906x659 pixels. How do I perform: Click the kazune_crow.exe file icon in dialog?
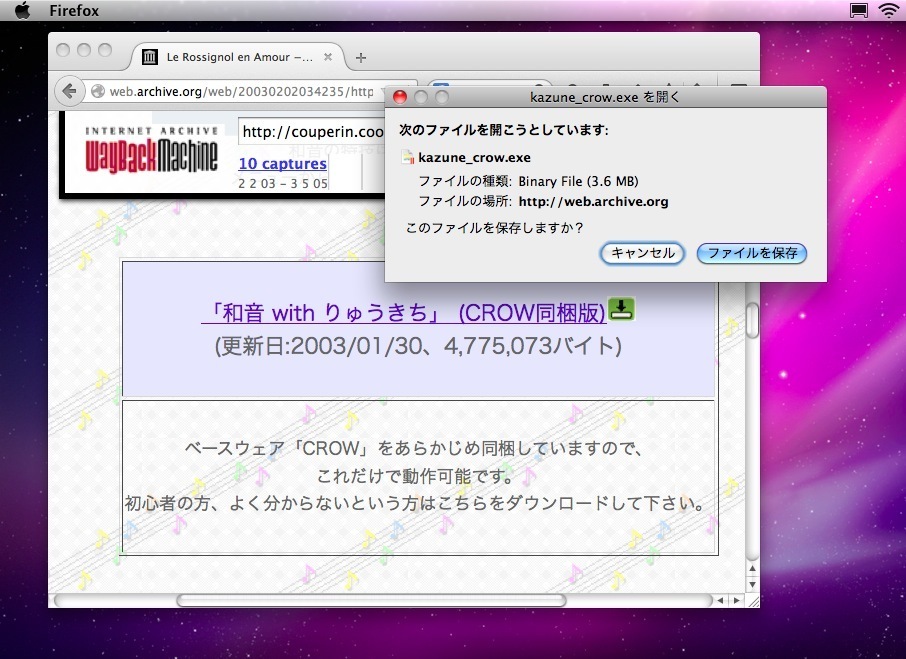(407, 157)
